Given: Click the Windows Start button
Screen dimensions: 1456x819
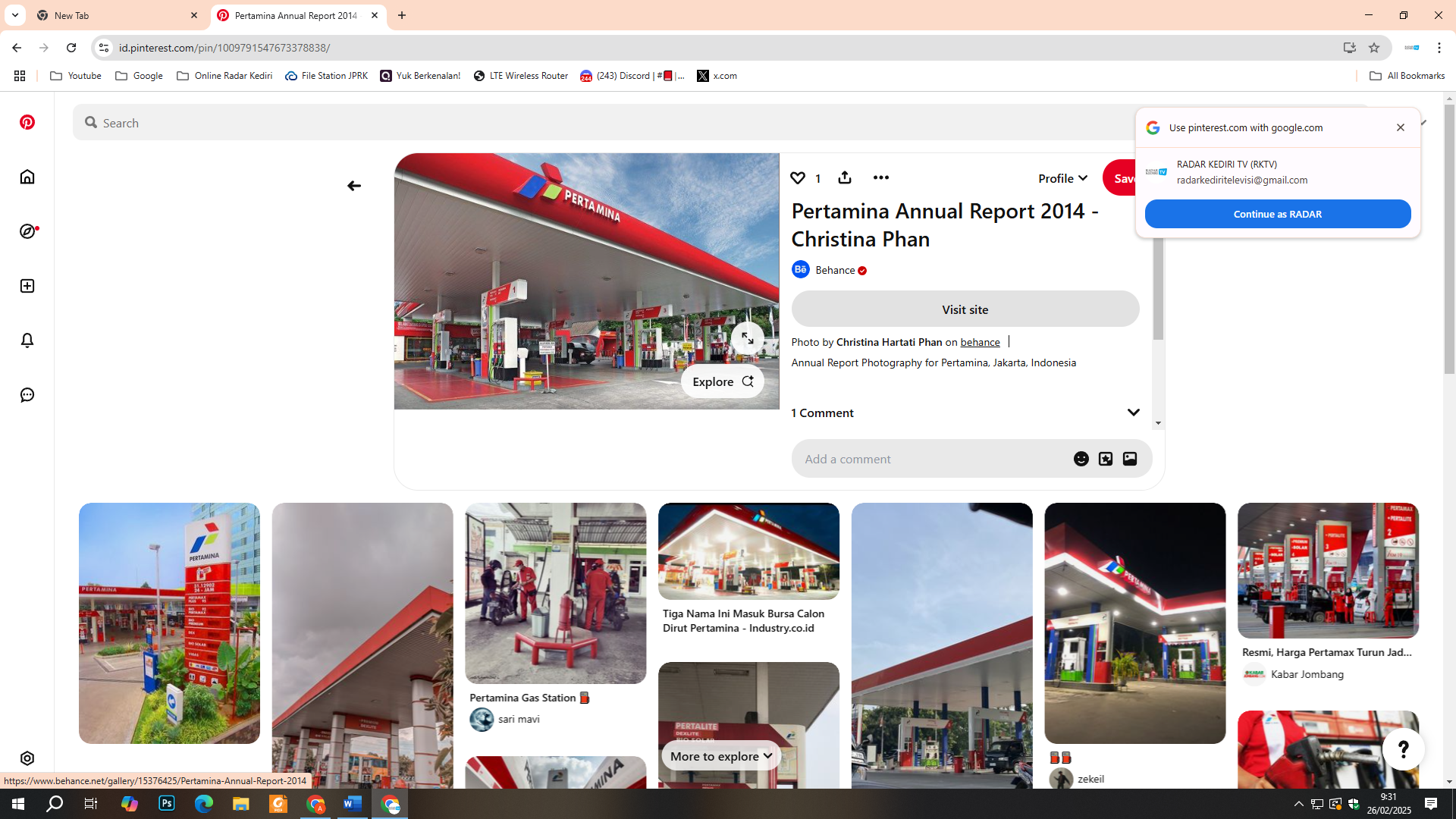Looking at the screenshot, I should click(x=18, y=804).
